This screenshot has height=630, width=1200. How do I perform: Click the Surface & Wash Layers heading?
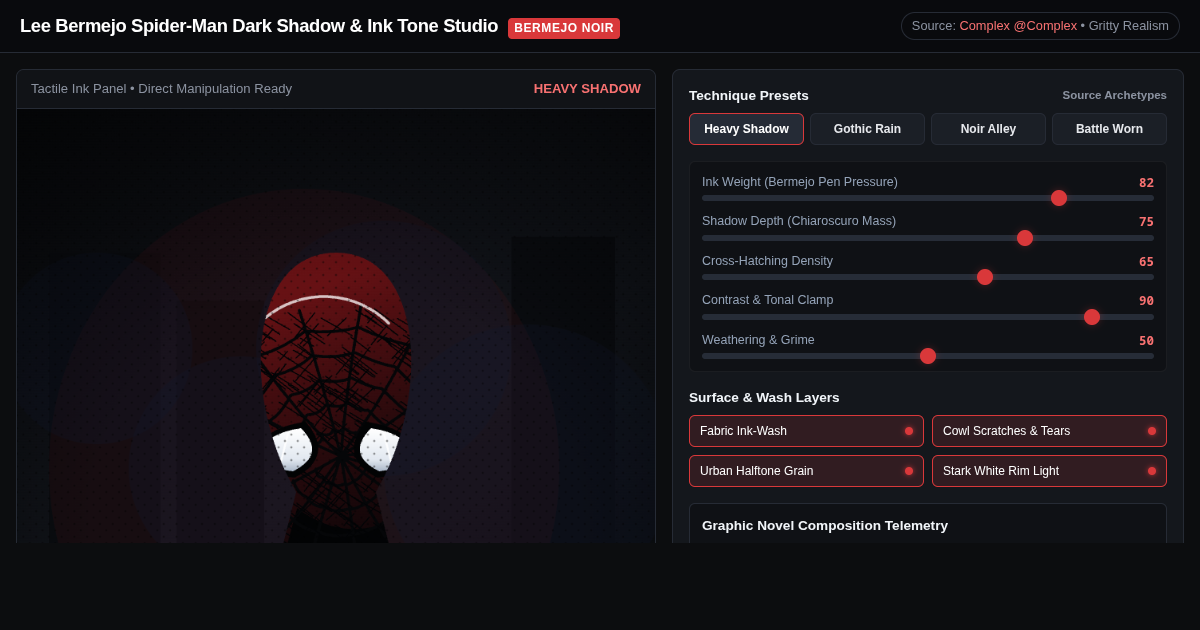pos(764,398)
